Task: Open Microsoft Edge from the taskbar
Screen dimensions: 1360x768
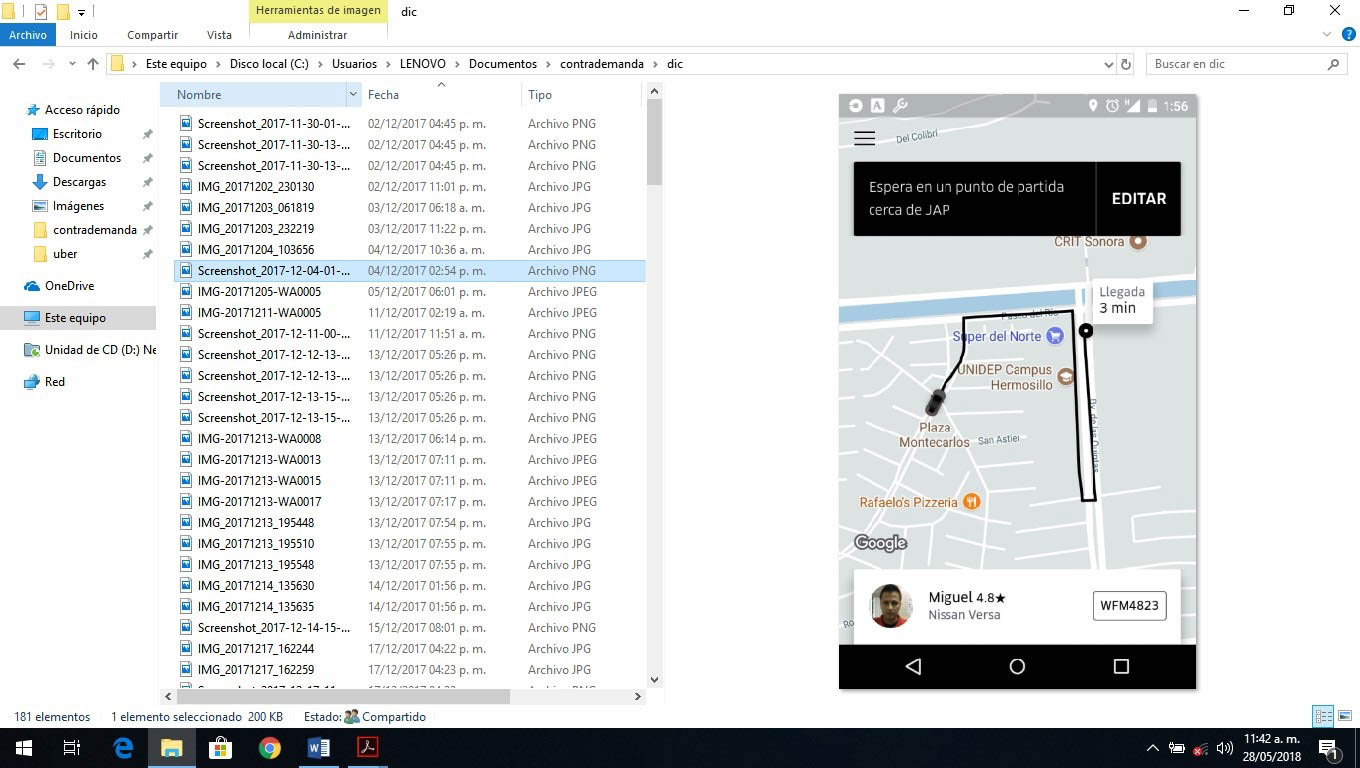Action: [123, 747]
